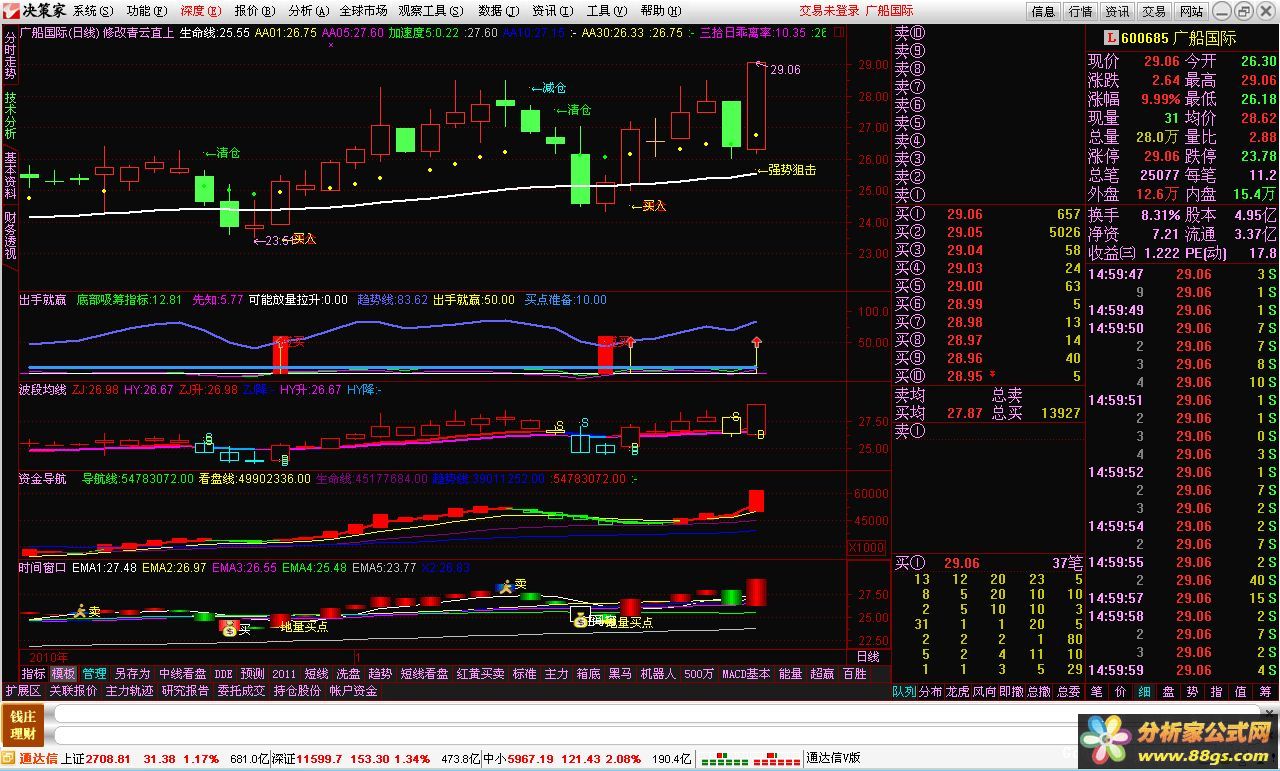1280x771 pixels.
Task: Open the 主力轨迹 tab
Action: tap(129, 690)
